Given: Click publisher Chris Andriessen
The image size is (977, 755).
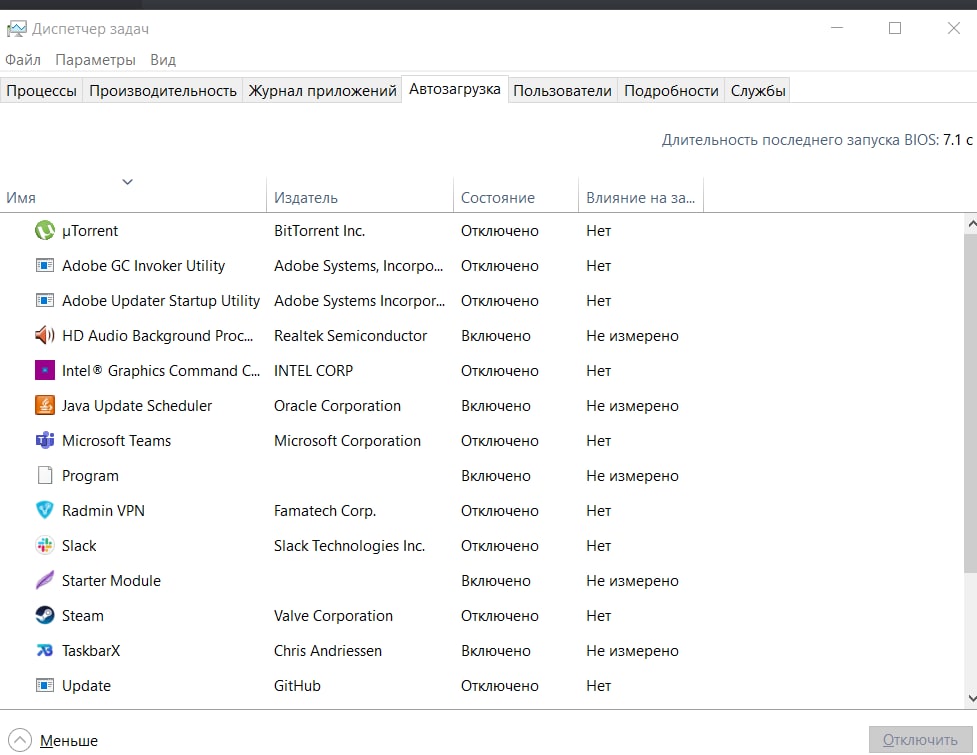Looking at the screenshot, I should pyautogui.click(x=328, y=650).
